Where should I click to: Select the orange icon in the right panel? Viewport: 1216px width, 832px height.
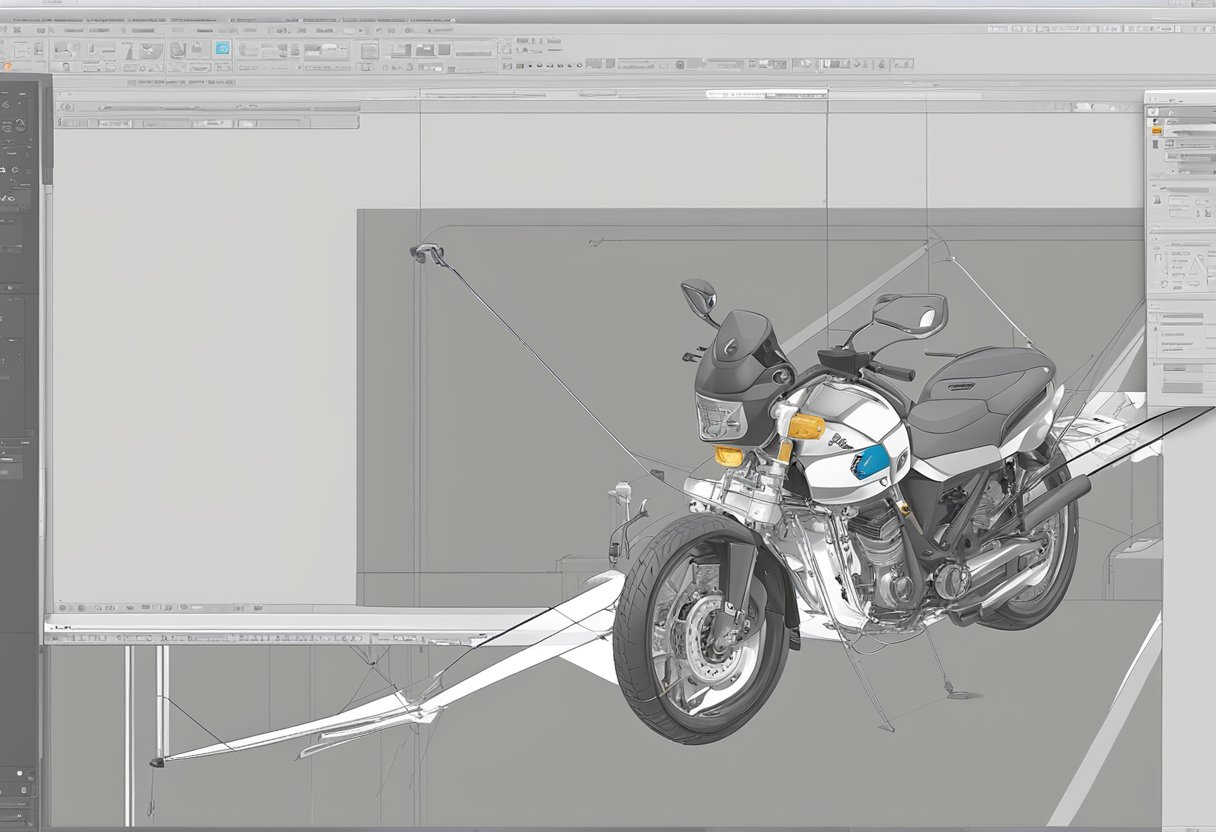click(1157, 130)
